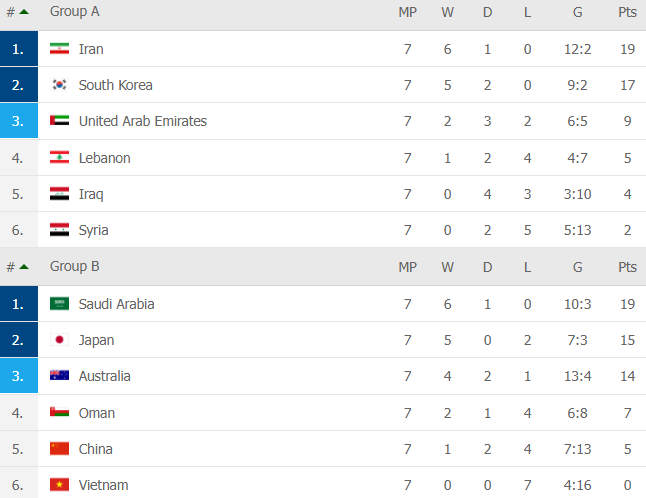Image resolution: width=646 pixels, height=498 pixels.
Task: Click the Iran flag icon
Action: pyautogui.click(x=59, y=49)
